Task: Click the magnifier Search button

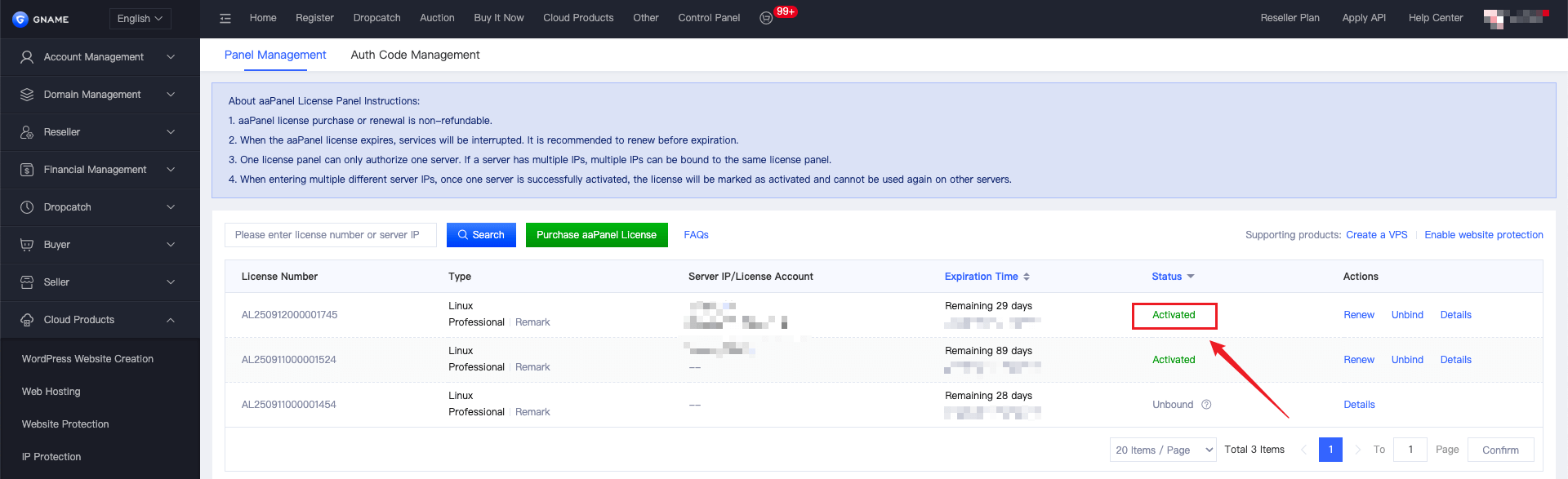Action: click(x=481, y=235)
